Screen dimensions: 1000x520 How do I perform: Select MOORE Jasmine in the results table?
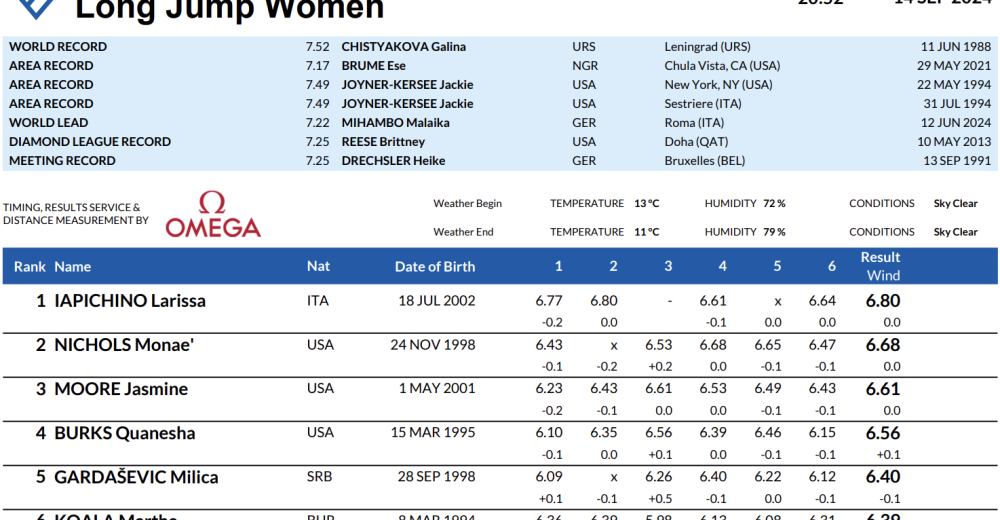pyautogui.click(x=121, y=389)
